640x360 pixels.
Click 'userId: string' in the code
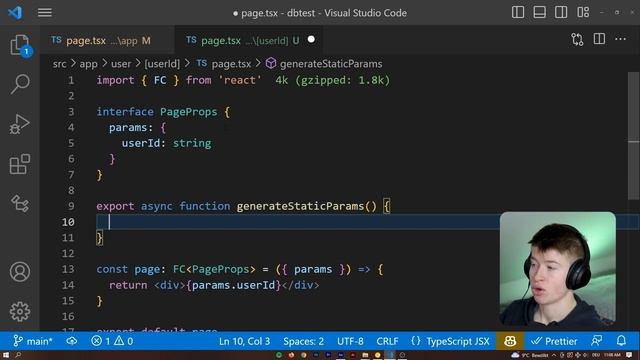(x=166, y=143)
